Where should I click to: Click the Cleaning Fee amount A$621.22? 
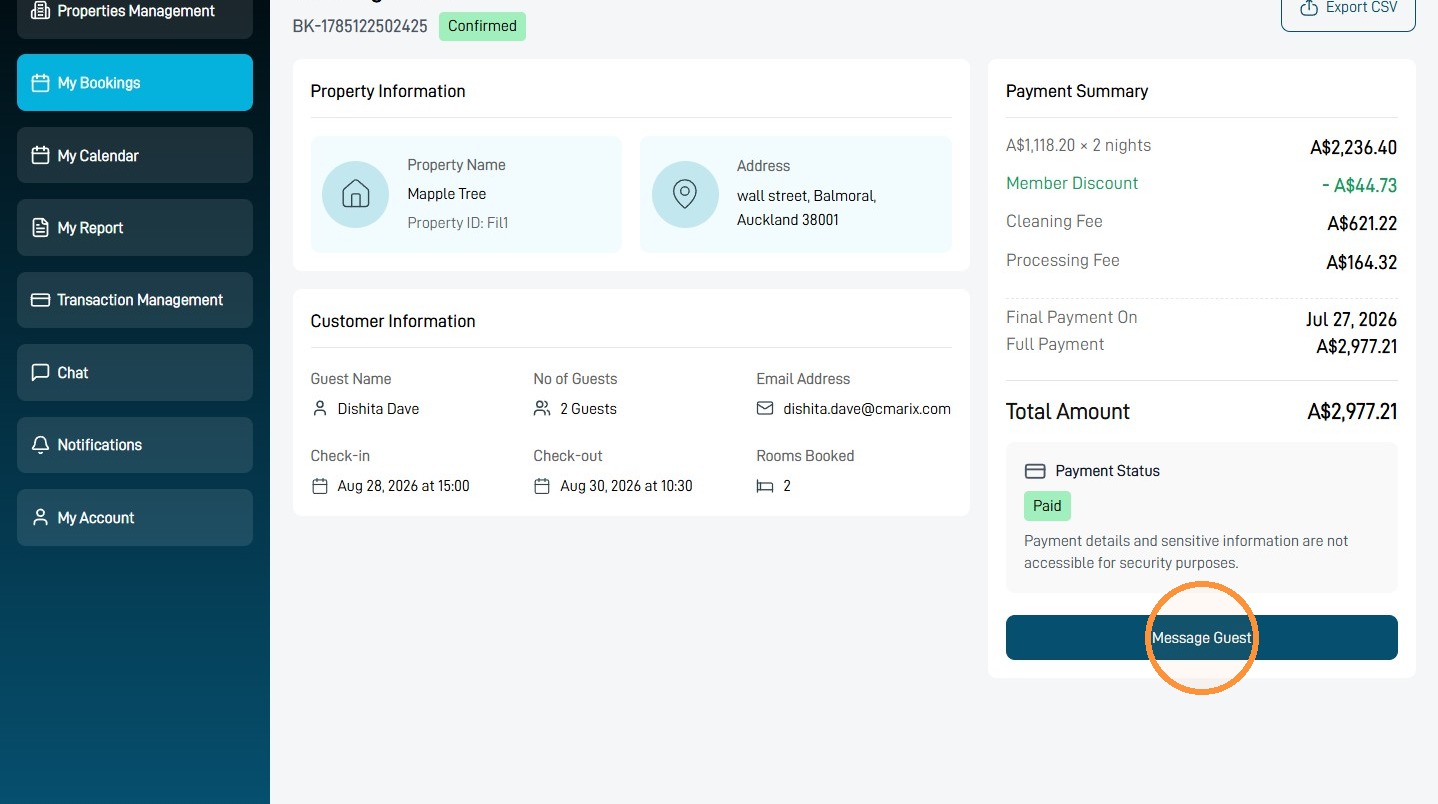[x=1362, y=224]
